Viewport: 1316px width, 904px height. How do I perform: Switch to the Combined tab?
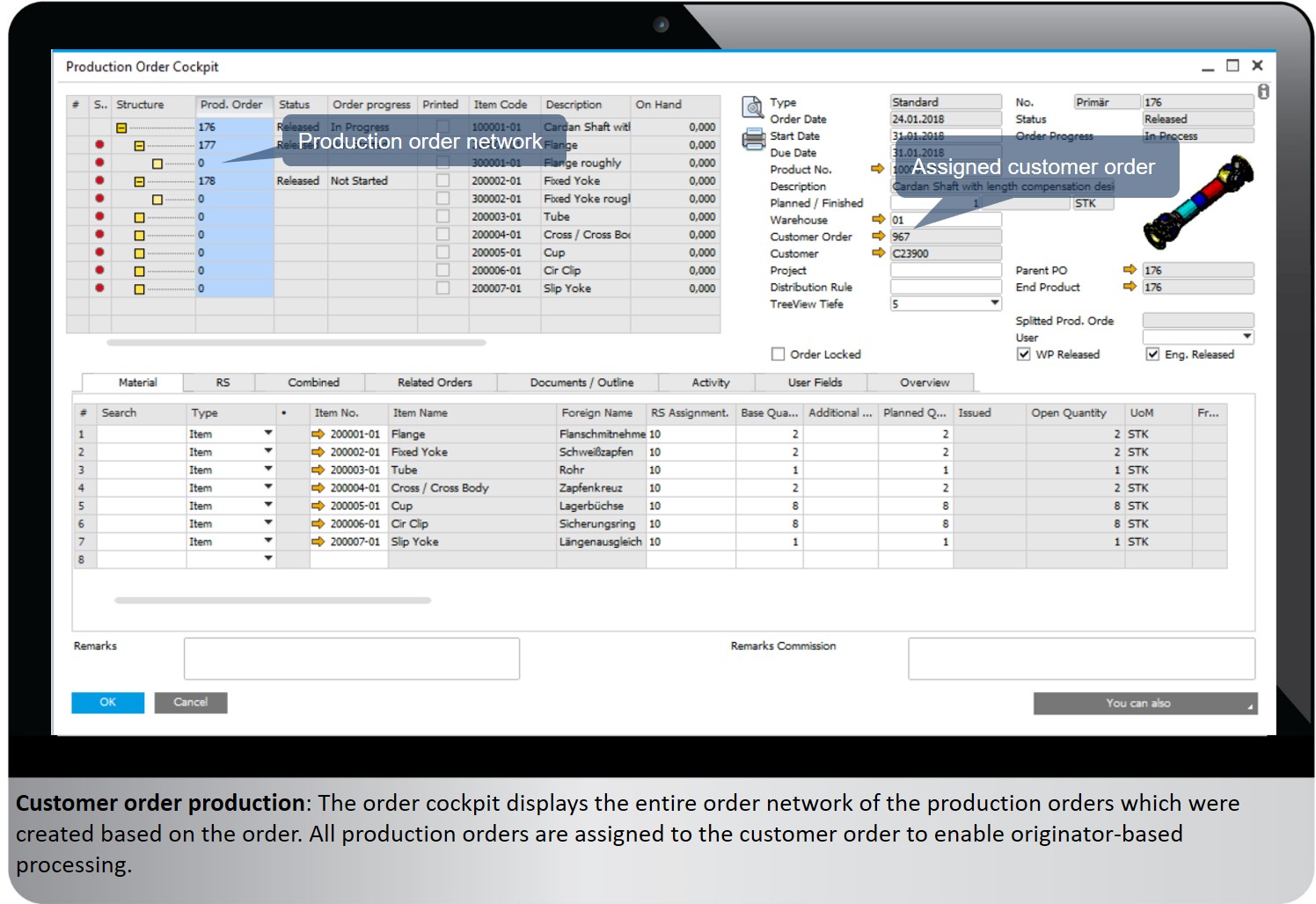[x=313, y=383]
